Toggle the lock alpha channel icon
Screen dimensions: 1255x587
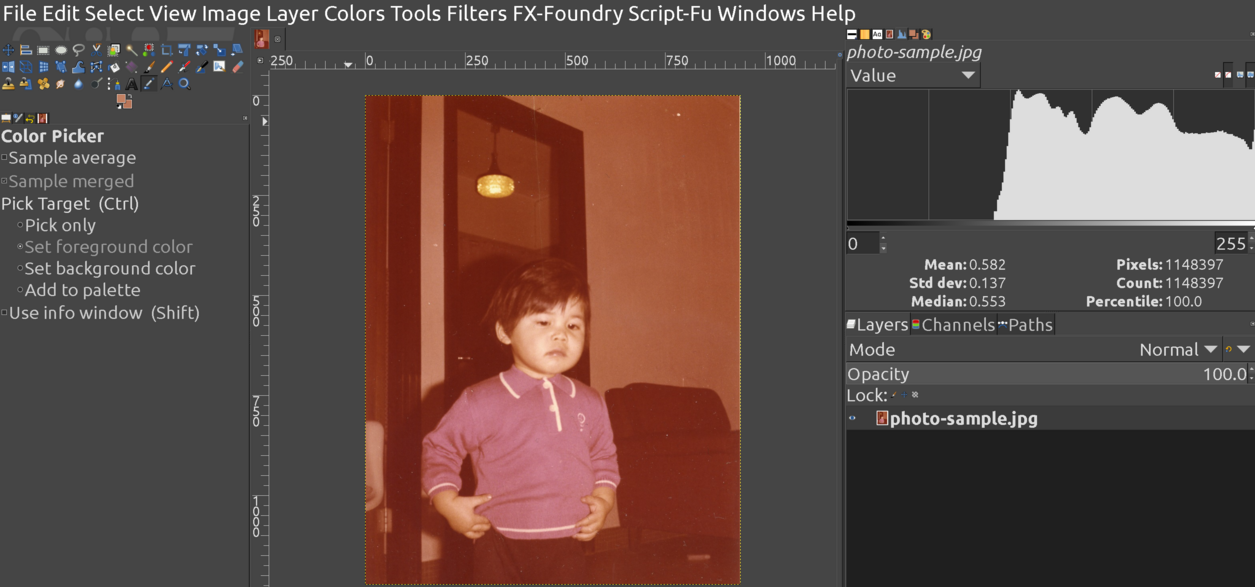(x=915, y=395)
